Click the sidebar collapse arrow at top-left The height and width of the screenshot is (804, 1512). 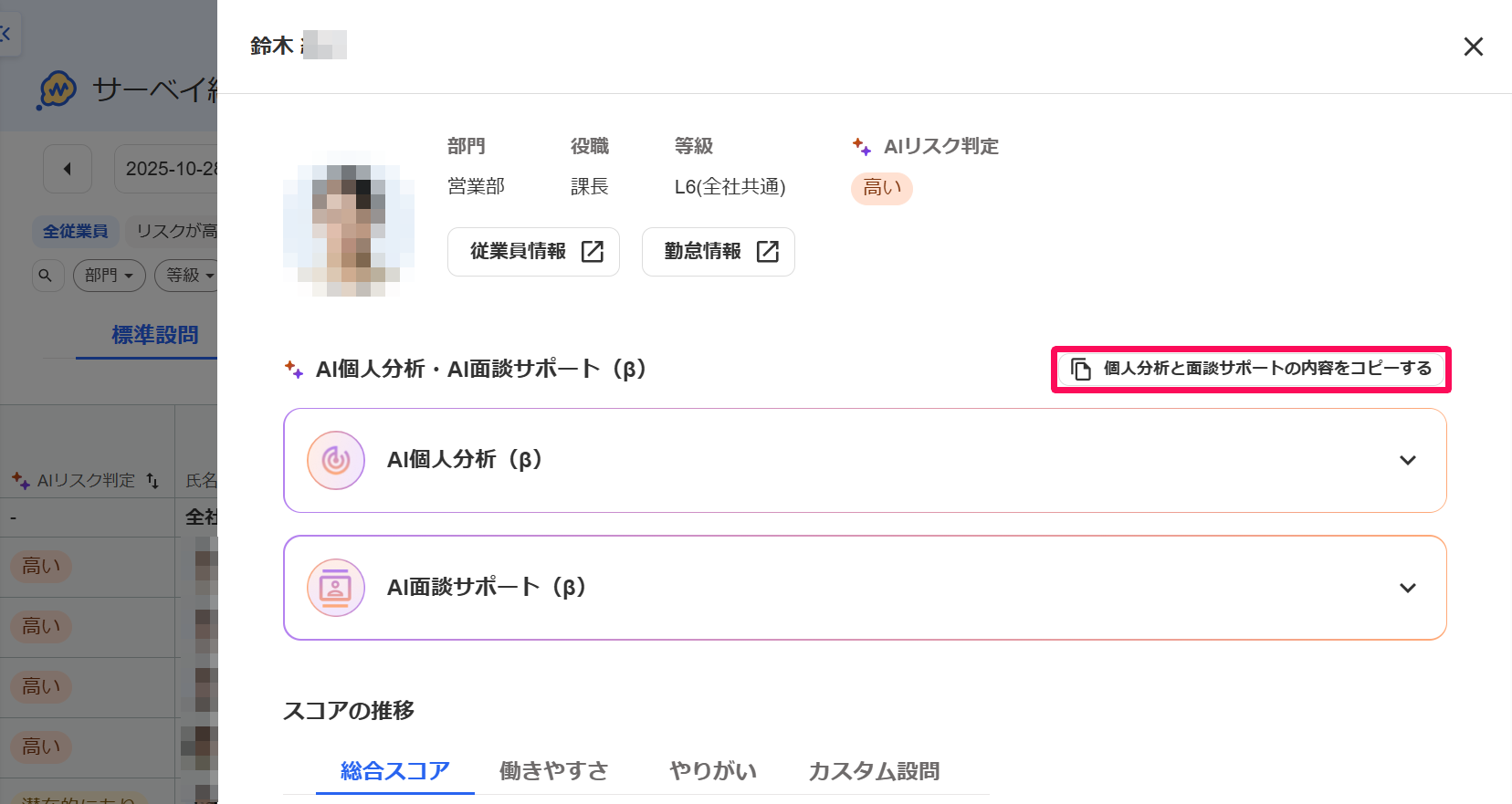click(6, 35)
